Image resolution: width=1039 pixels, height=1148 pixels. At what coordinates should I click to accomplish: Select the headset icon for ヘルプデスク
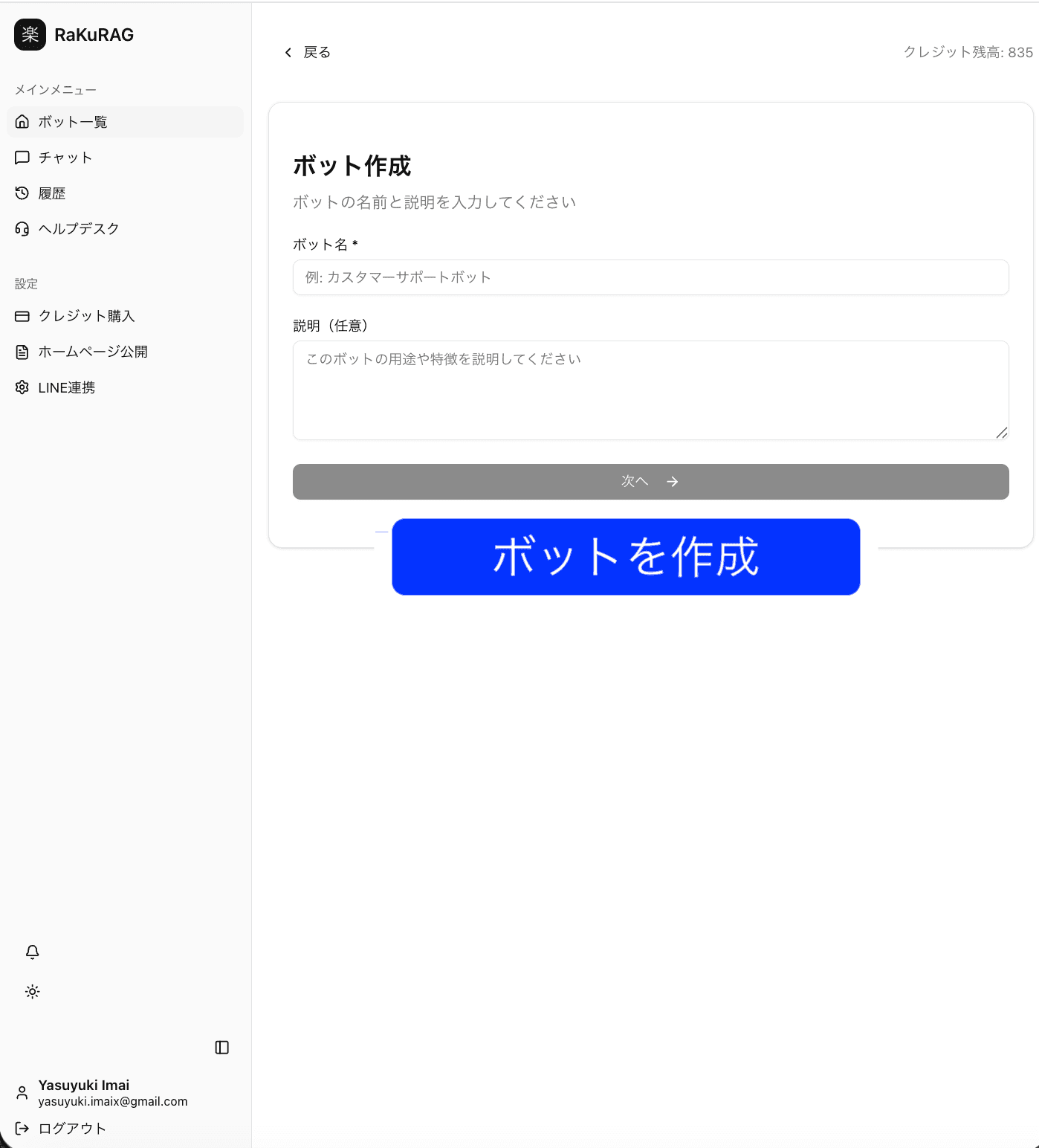tap(22, 228)
